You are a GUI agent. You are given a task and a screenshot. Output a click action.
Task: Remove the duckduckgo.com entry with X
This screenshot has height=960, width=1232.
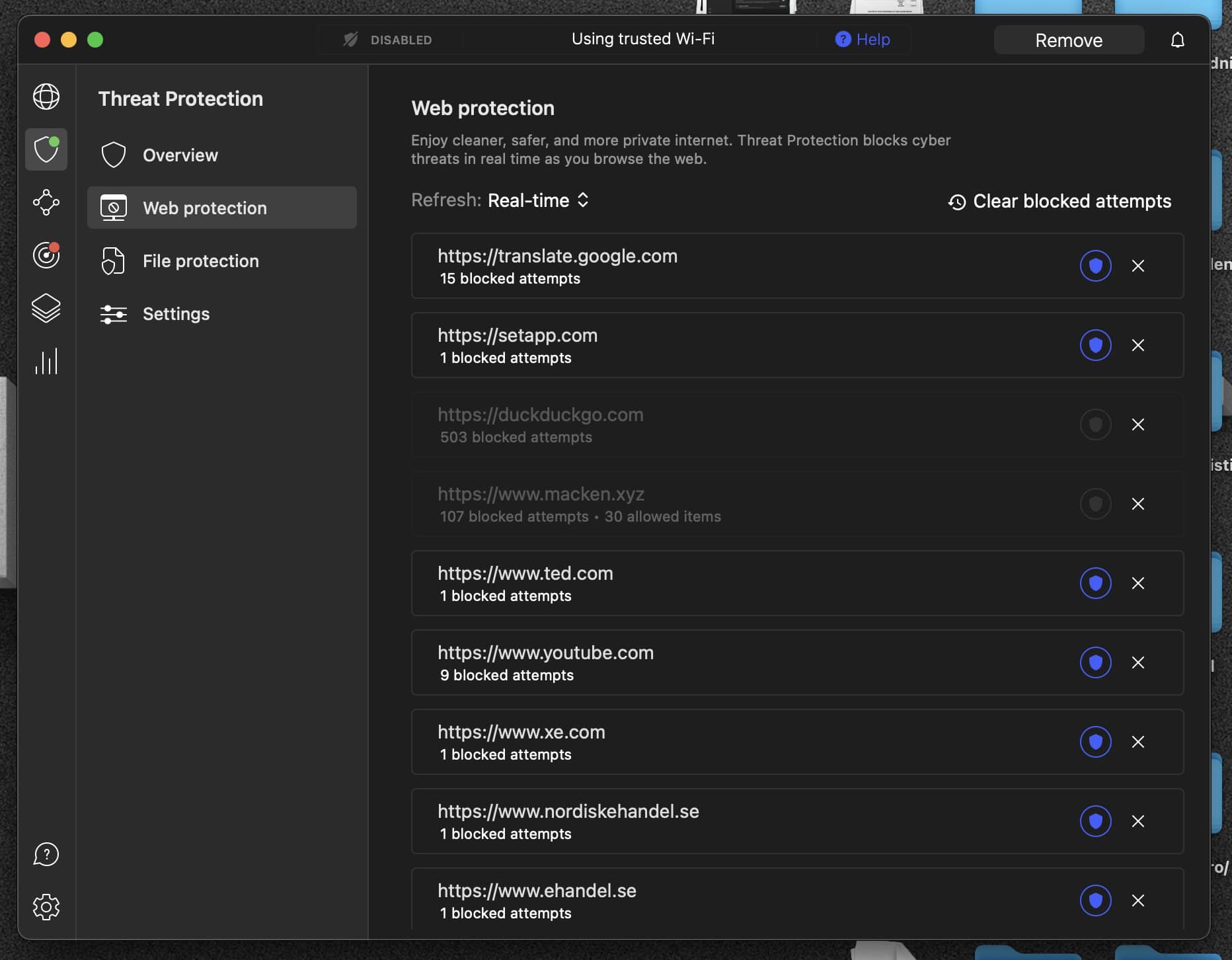(x=1138, y=424)
